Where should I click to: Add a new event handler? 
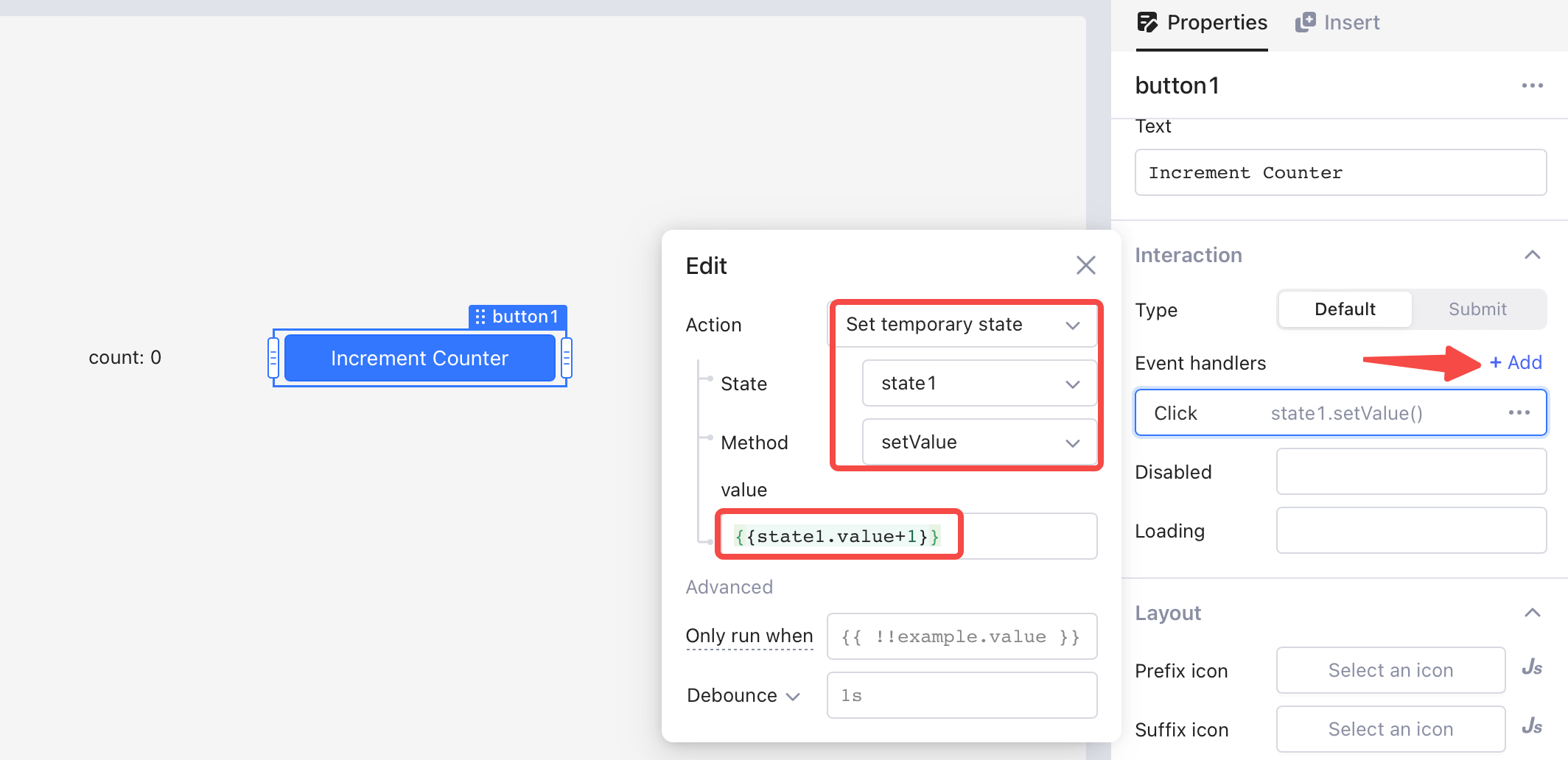point(1516,362)
